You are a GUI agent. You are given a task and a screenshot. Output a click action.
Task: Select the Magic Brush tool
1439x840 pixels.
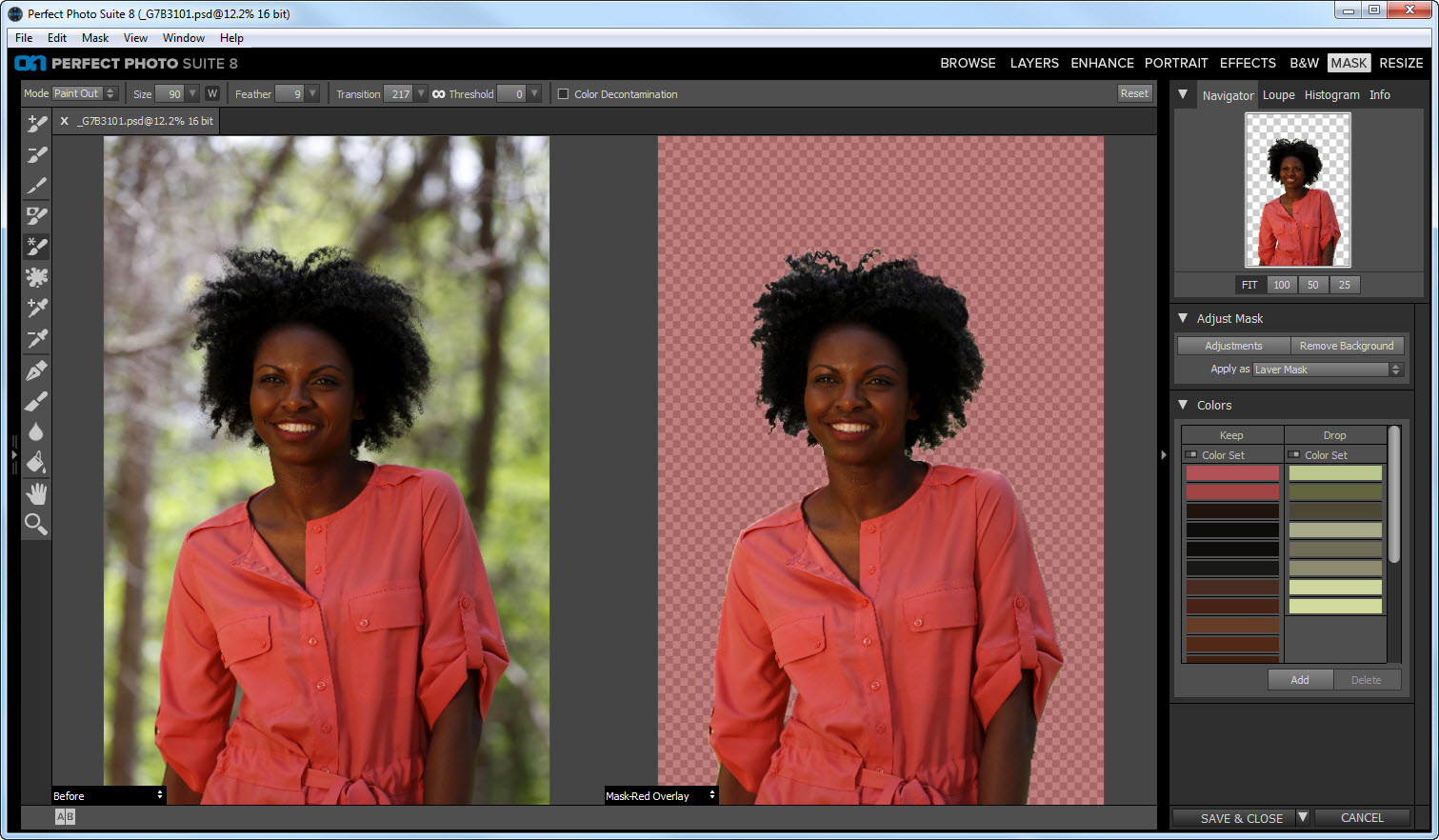click(x=36, y=246)
